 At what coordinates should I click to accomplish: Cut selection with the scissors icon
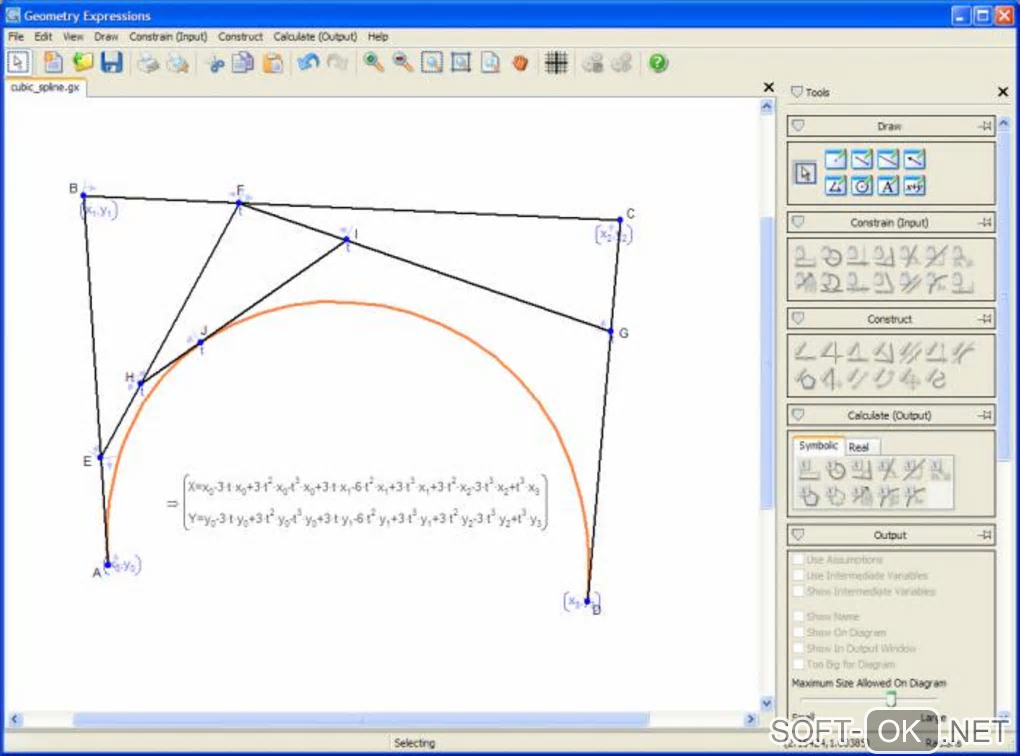coord(216,64)
